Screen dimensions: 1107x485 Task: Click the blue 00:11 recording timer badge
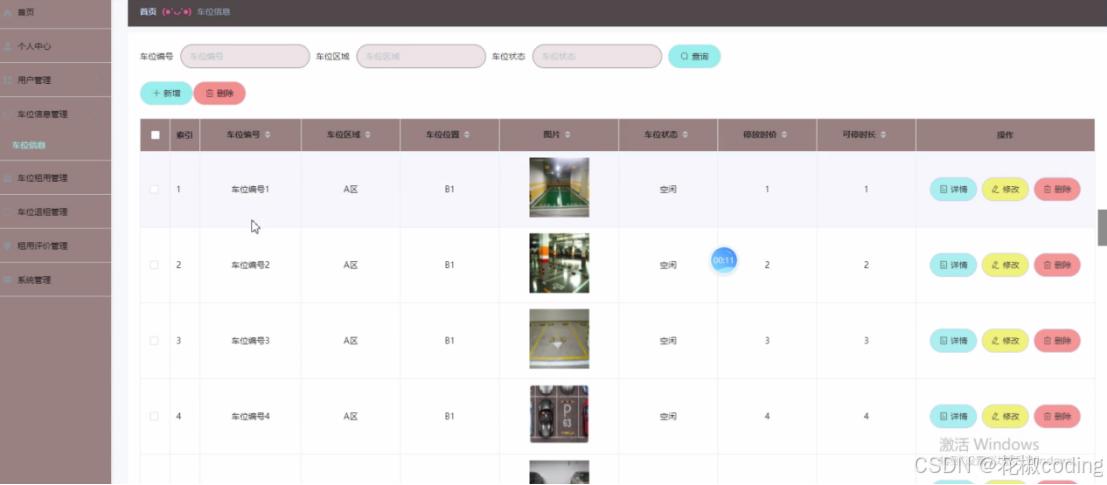724,260
